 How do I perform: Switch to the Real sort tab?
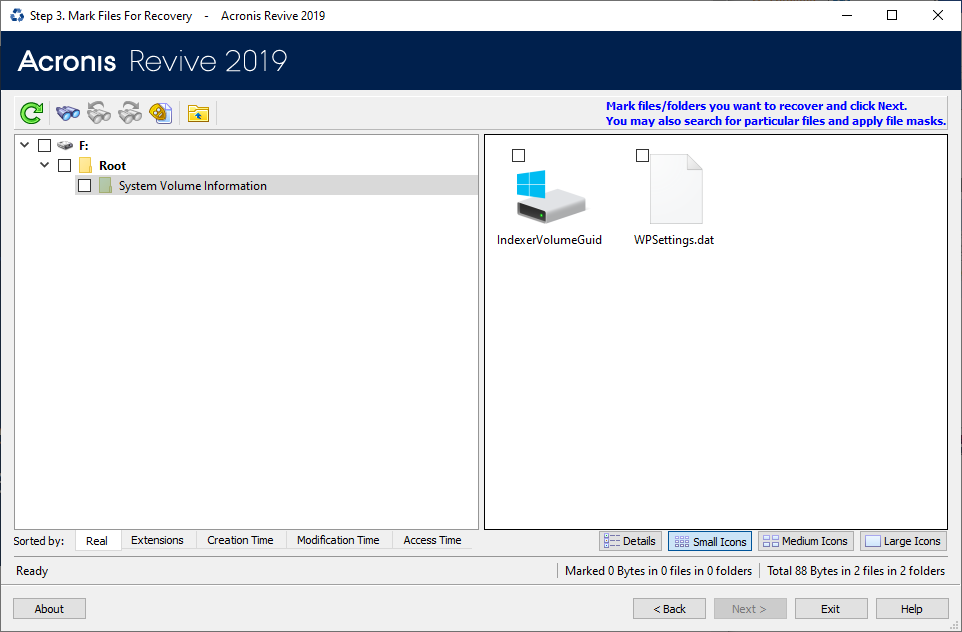point(97,541)
